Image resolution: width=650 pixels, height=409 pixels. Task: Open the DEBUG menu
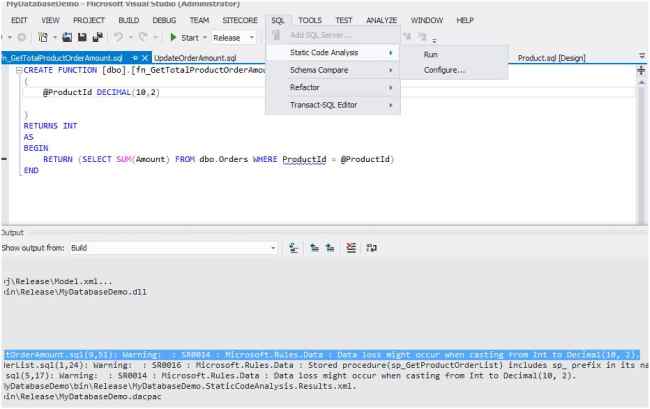[164, 20]
